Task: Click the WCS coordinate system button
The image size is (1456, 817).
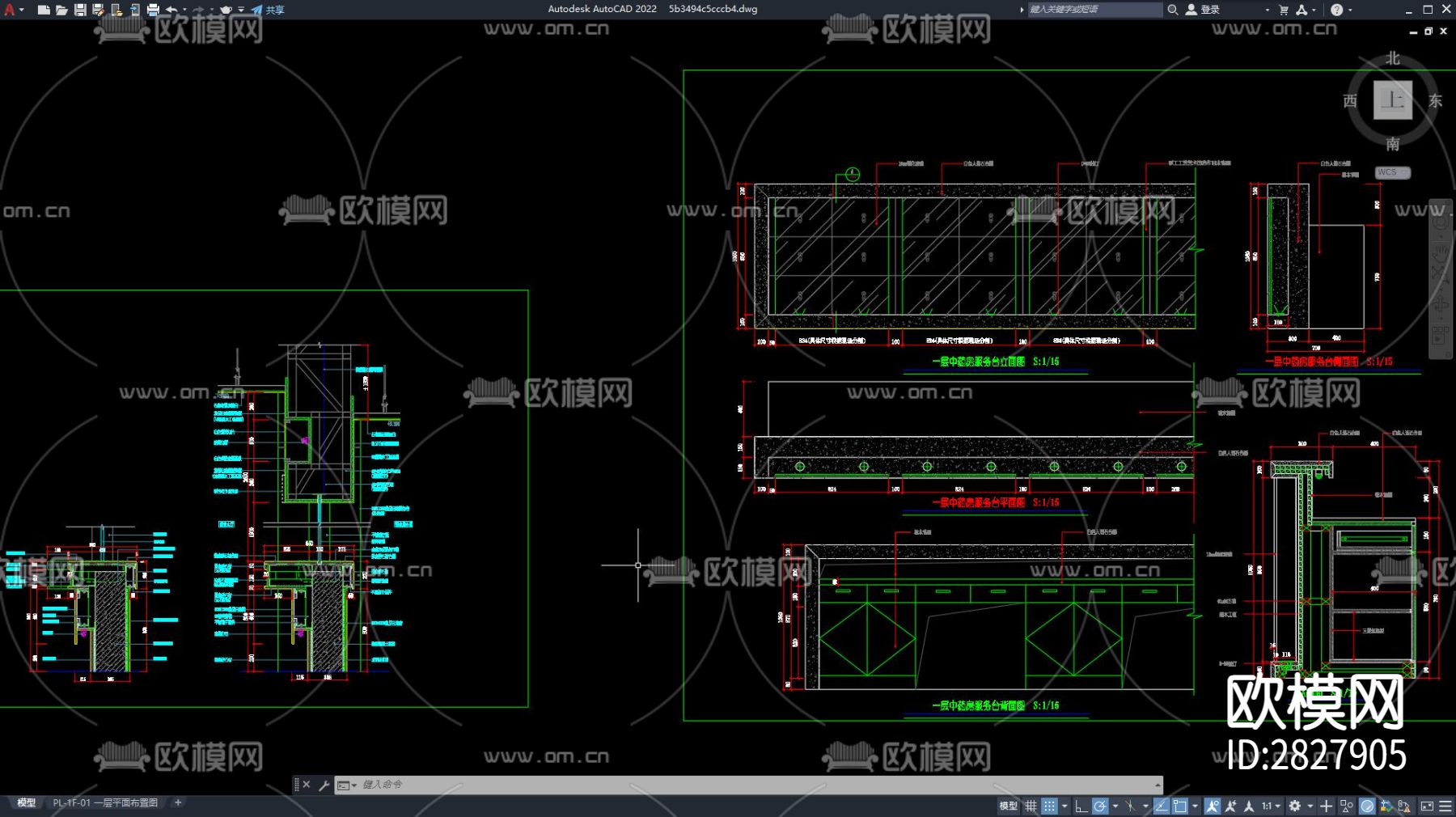Action: click(x=1392, y=172)
